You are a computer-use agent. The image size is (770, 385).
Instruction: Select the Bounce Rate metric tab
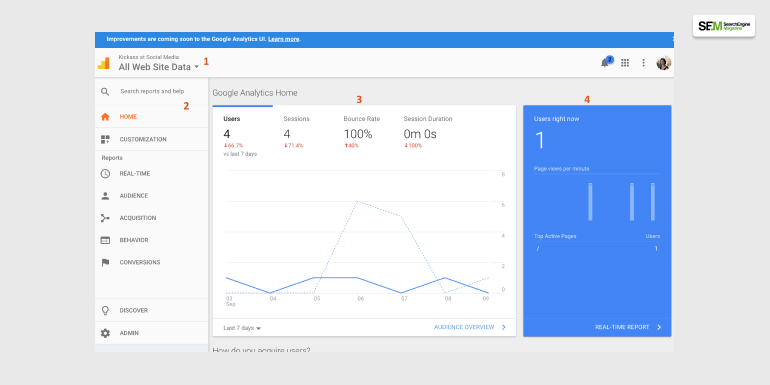point(362,133)
